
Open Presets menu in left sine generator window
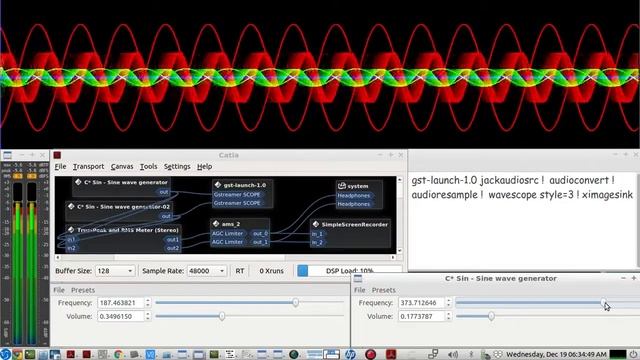(x=83, y=290)
